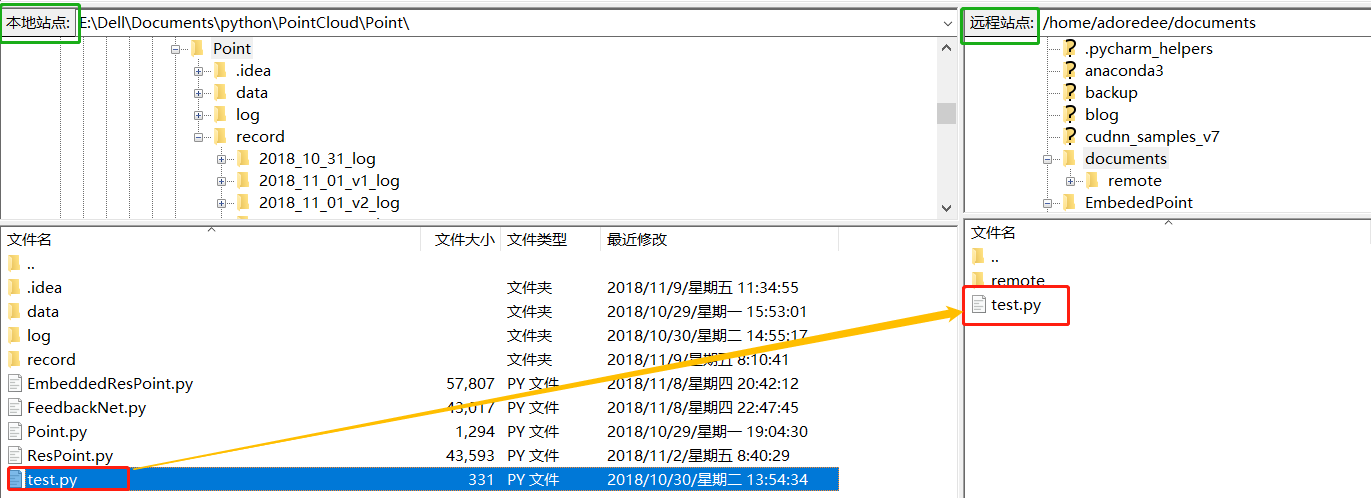1371x498 pixels.
Task: Click the local tree vertical scrollbar thumb
Action: (946, 113)
